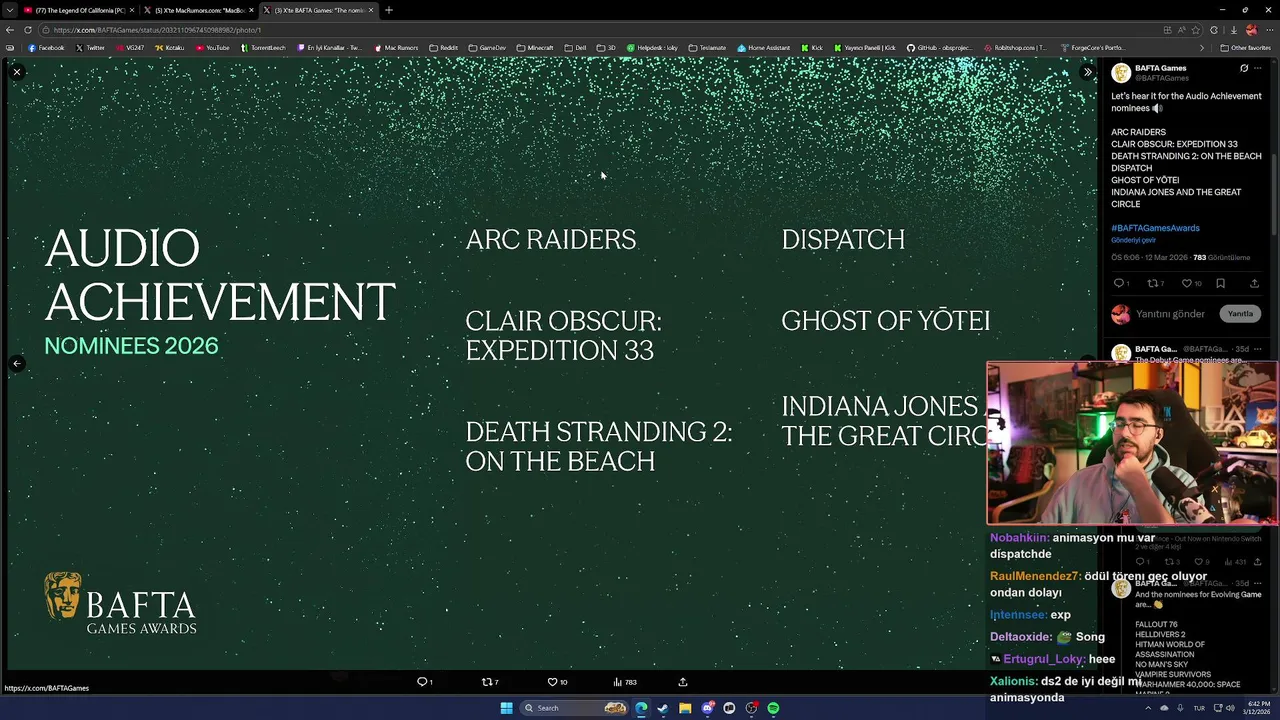
Task: Select the BAFTA Games X tab
Action: click(318, 10)
